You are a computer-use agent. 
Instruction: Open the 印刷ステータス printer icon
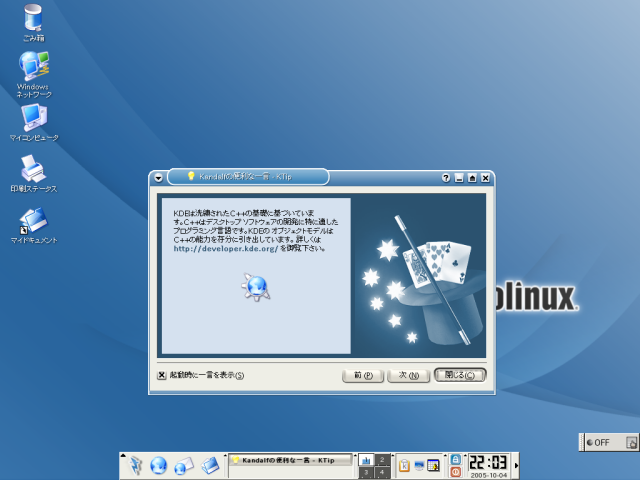click(x=33, y=173)
